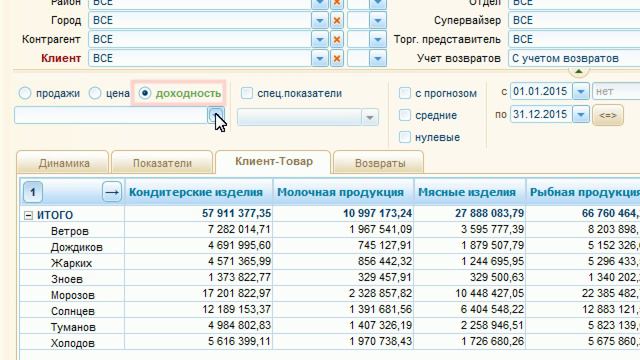Click the Молочная продукция column header
640x360 pixels.
click(343, 192)
